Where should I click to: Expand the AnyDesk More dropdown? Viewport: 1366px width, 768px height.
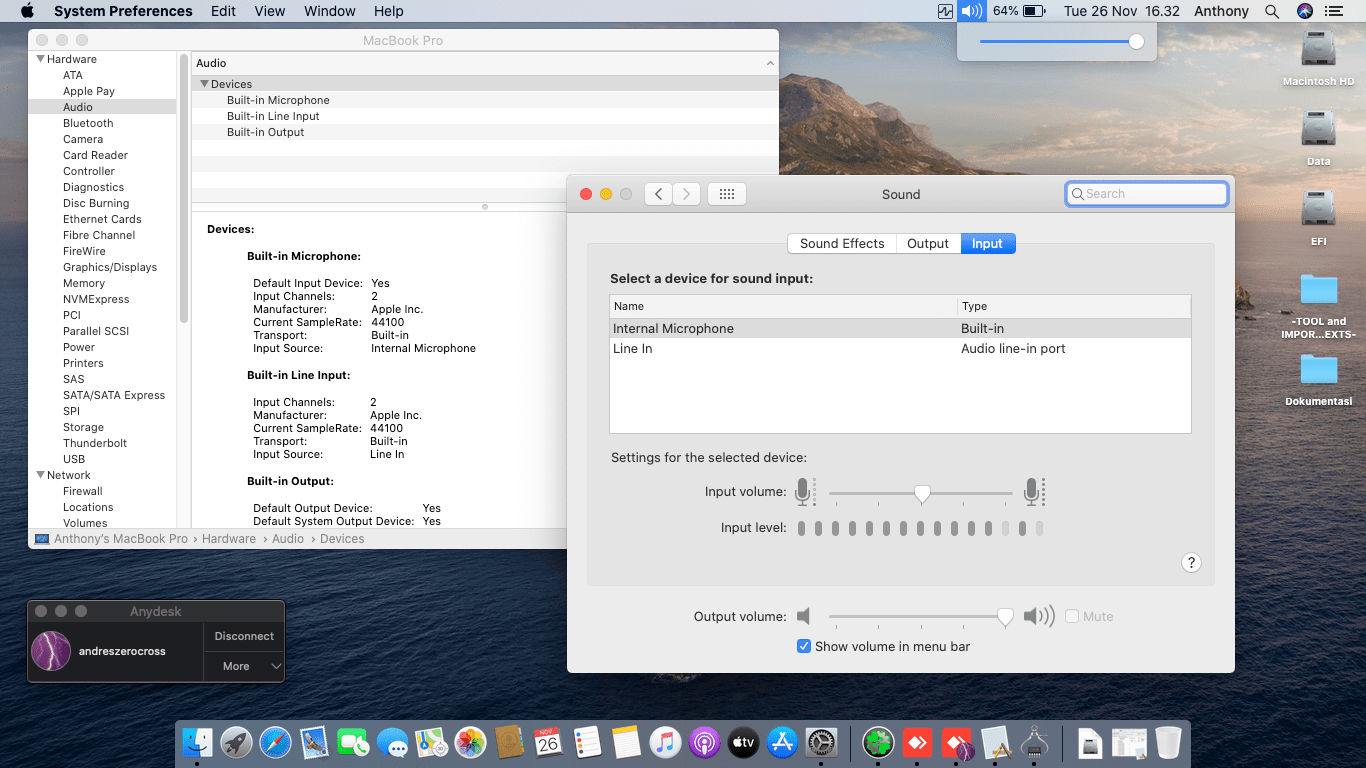tap(244, 666)
